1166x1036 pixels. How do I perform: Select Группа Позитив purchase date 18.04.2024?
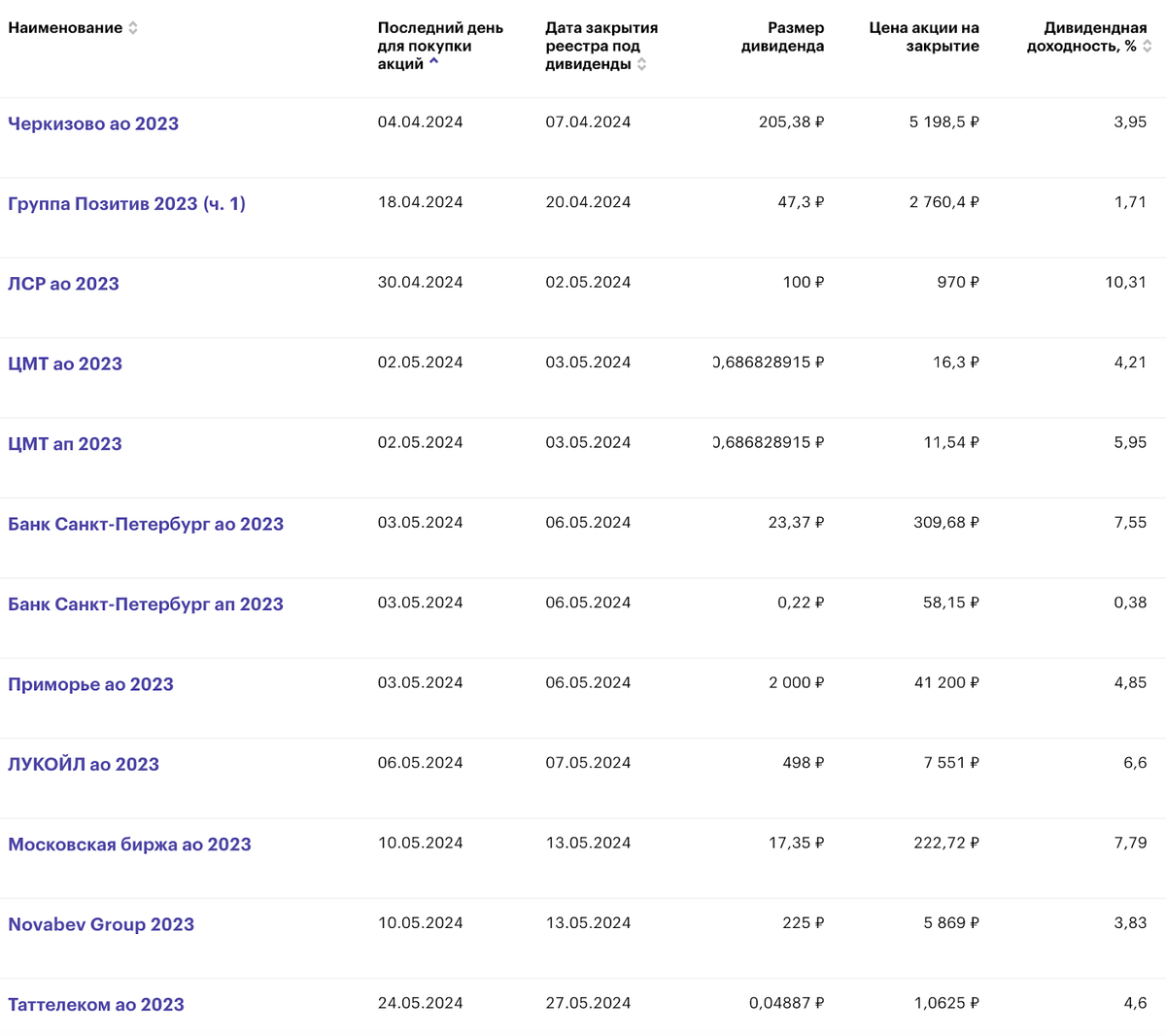(x=421, y=202)
